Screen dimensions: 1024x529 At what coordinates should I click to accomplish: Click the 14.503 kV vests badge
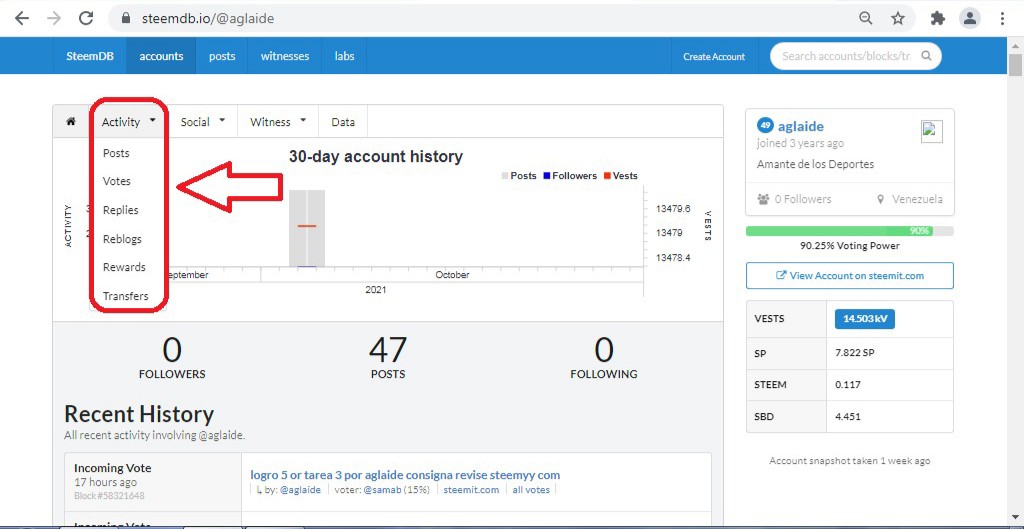pyautogui.click(x=865, y=319)
